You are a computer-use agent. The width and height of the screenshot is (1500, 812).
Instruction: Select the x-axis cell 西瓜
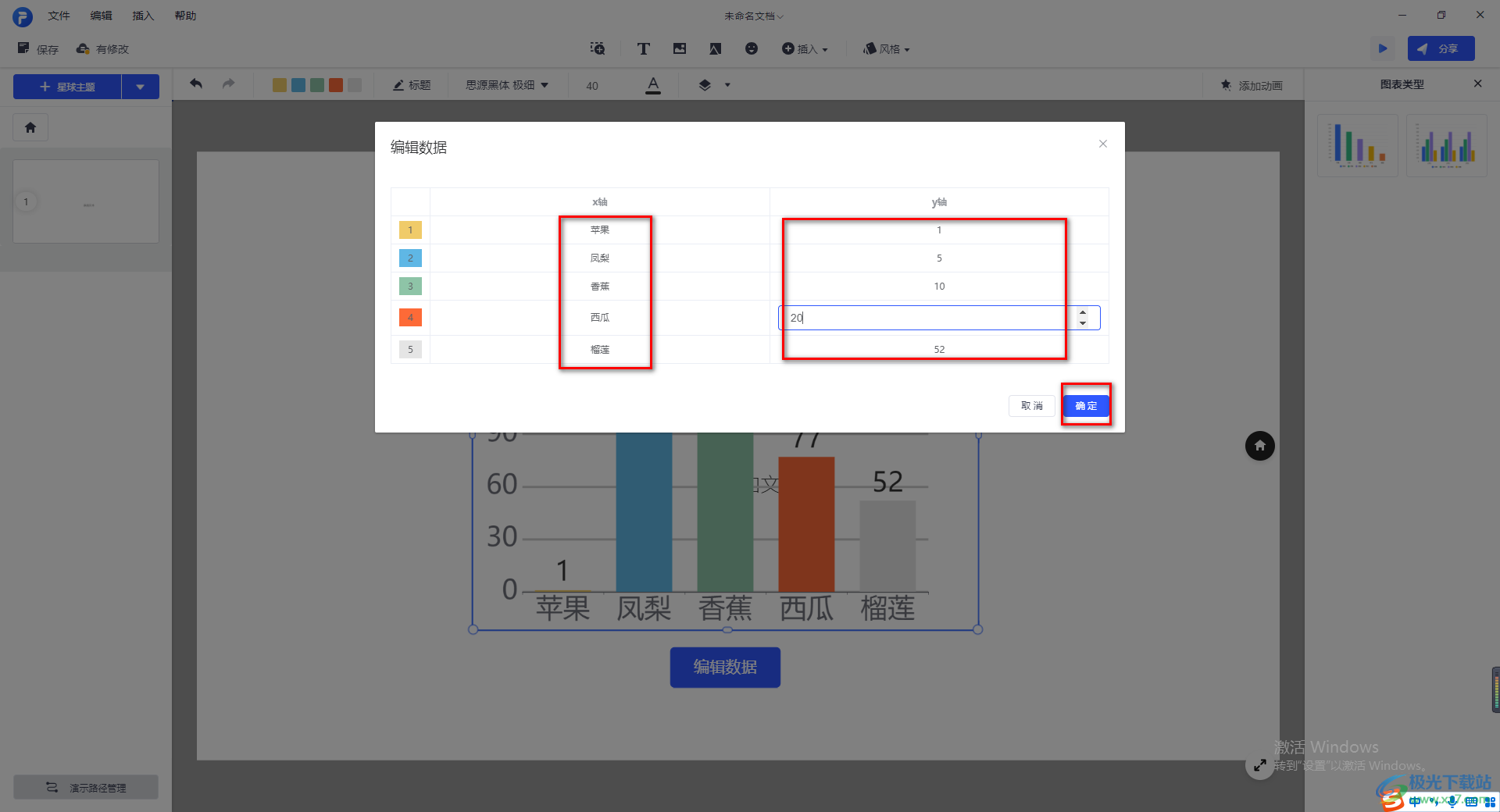coord(600,318)
